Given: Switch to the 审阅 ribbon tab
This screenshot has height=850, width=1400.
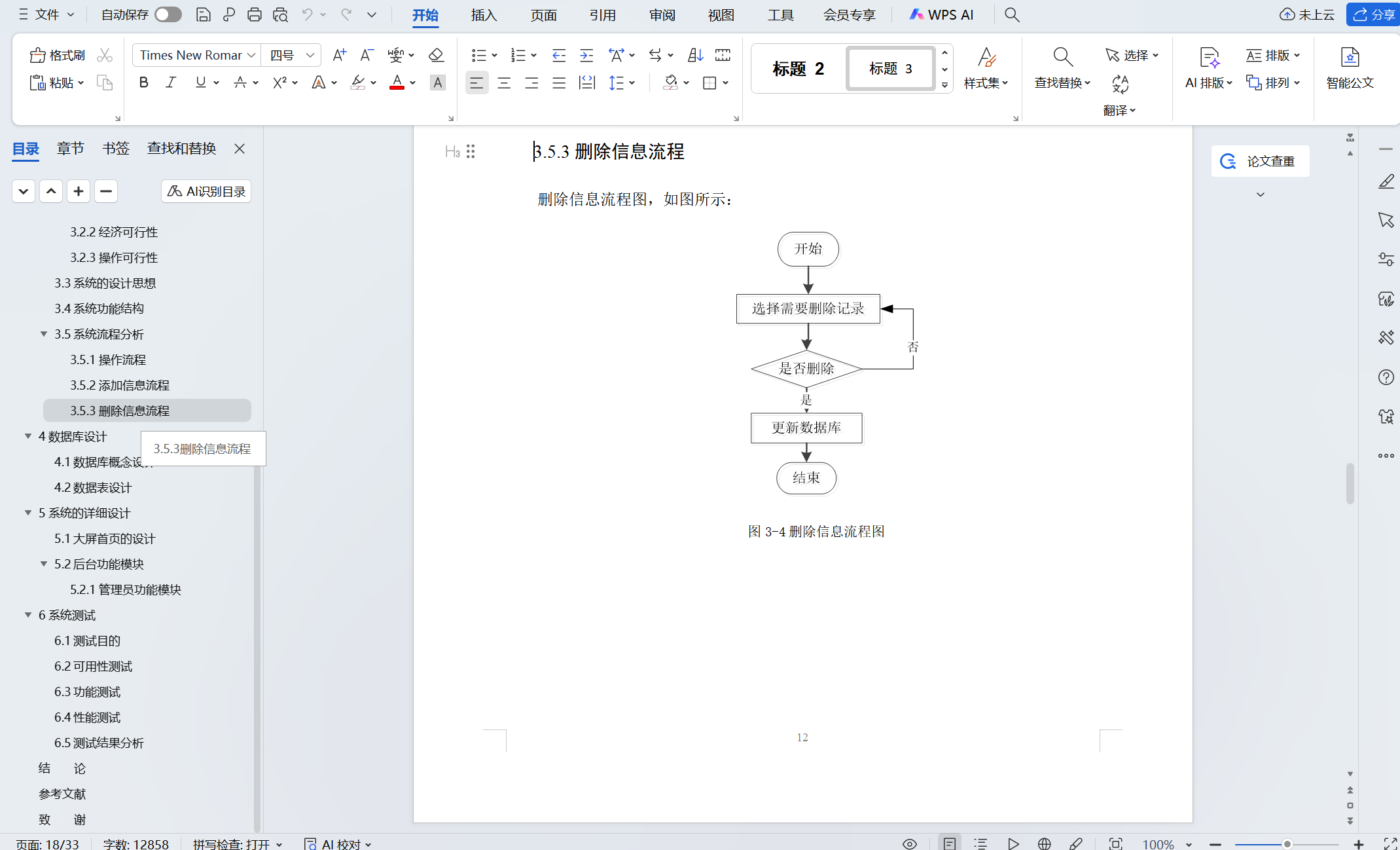Looking at the screenshot, I should (x=662, y=15).
